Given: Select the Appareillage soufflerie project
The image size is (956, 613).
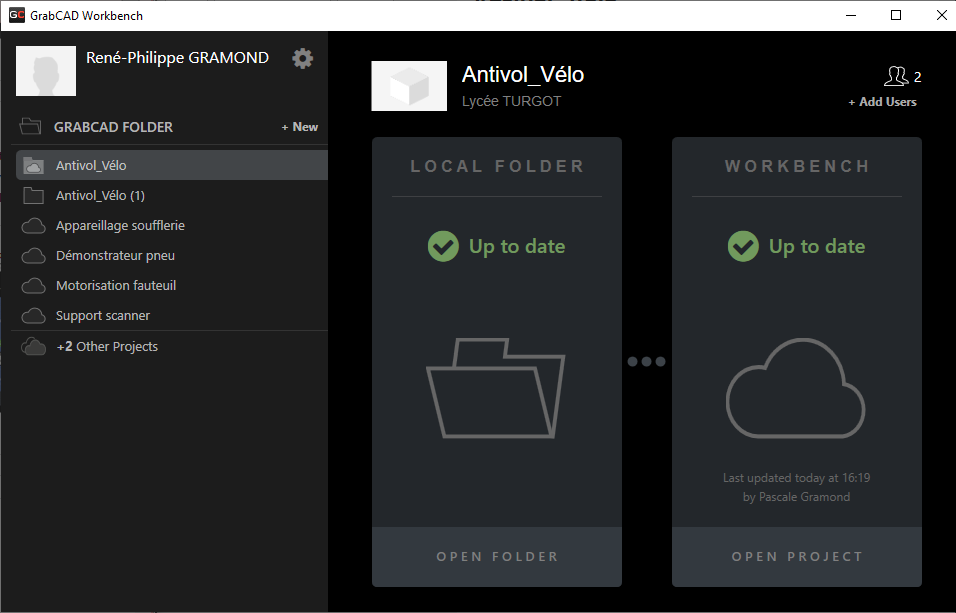Looking at the screenshot, I should coord(172,226).
